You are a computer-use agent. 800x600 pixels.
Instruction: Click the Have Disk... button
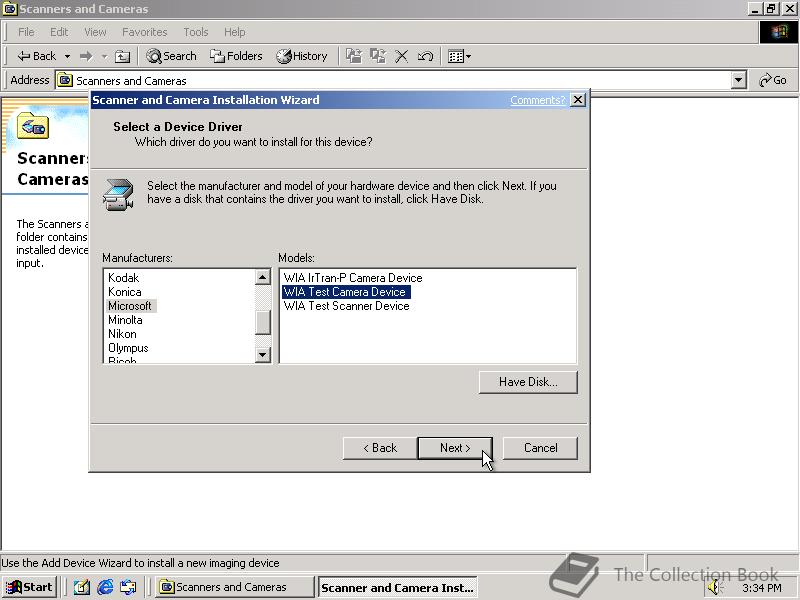pos(528,382)
